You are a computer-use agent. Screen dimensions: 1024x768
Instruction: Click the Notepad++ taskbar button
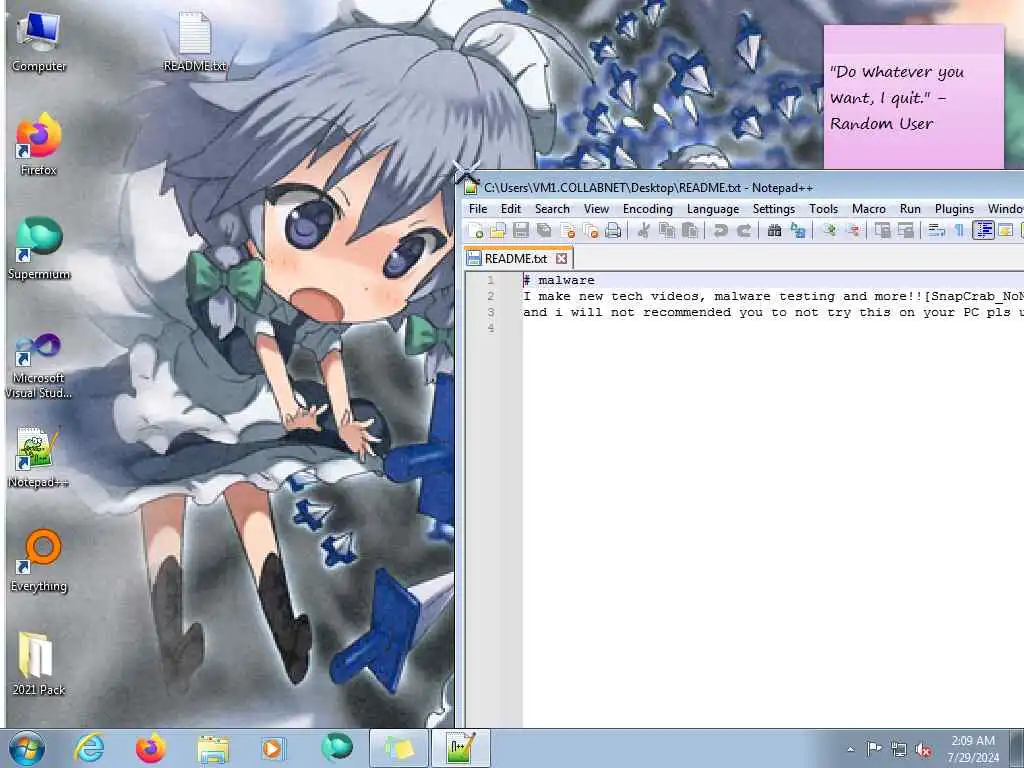click(461, 748)
